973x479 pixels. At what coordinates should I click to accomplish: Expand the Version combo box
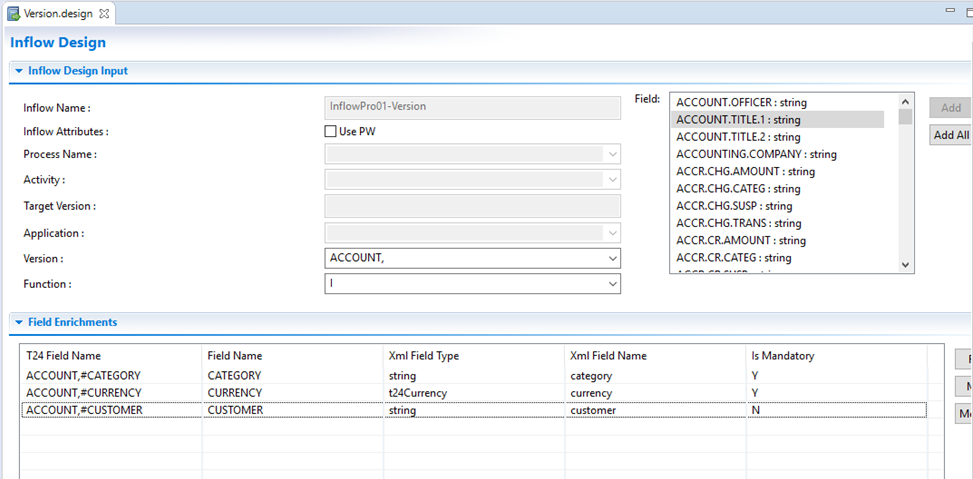pos(611,258)
